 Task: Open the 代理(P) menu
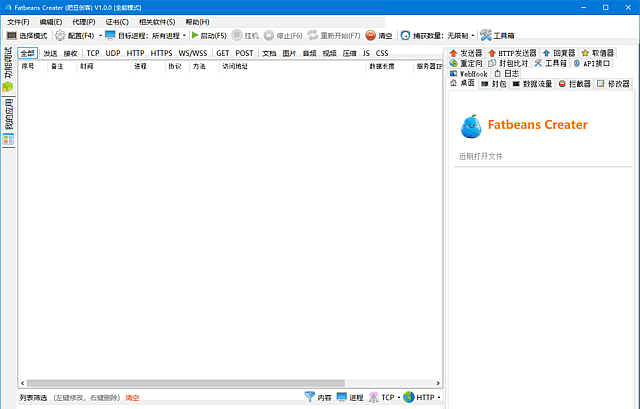[84, 22]
